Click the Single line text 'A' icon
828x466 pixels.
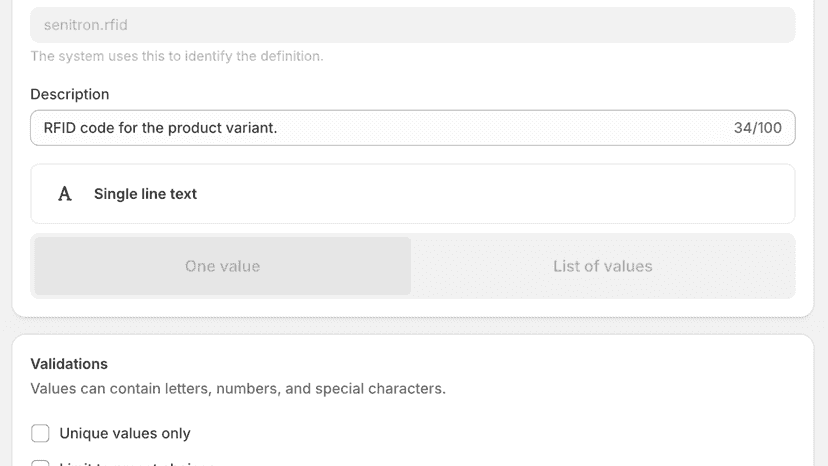point(64,194)
